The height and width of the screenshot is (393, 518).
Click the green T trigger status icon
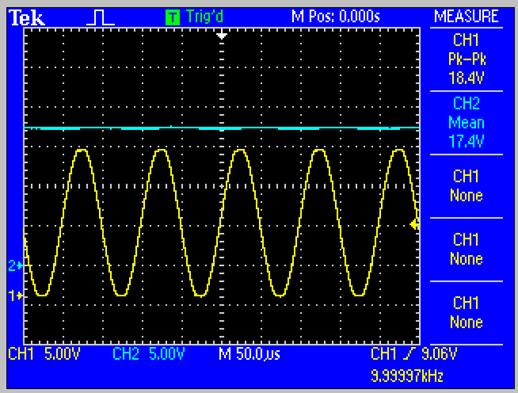(x=172, y=18)
